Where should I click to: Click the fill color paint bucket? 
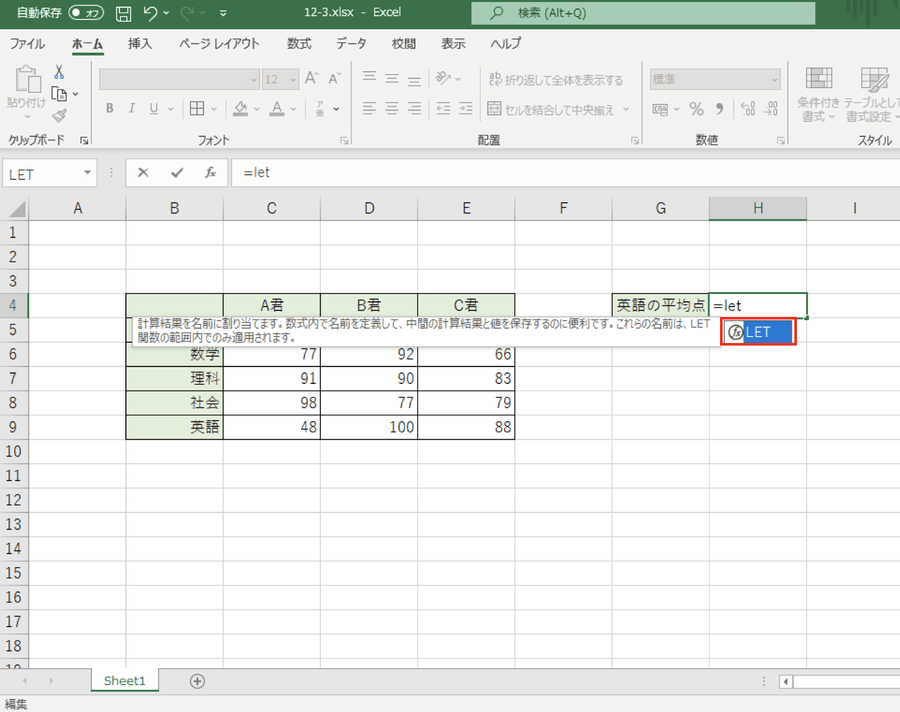[x=241, y=108]
